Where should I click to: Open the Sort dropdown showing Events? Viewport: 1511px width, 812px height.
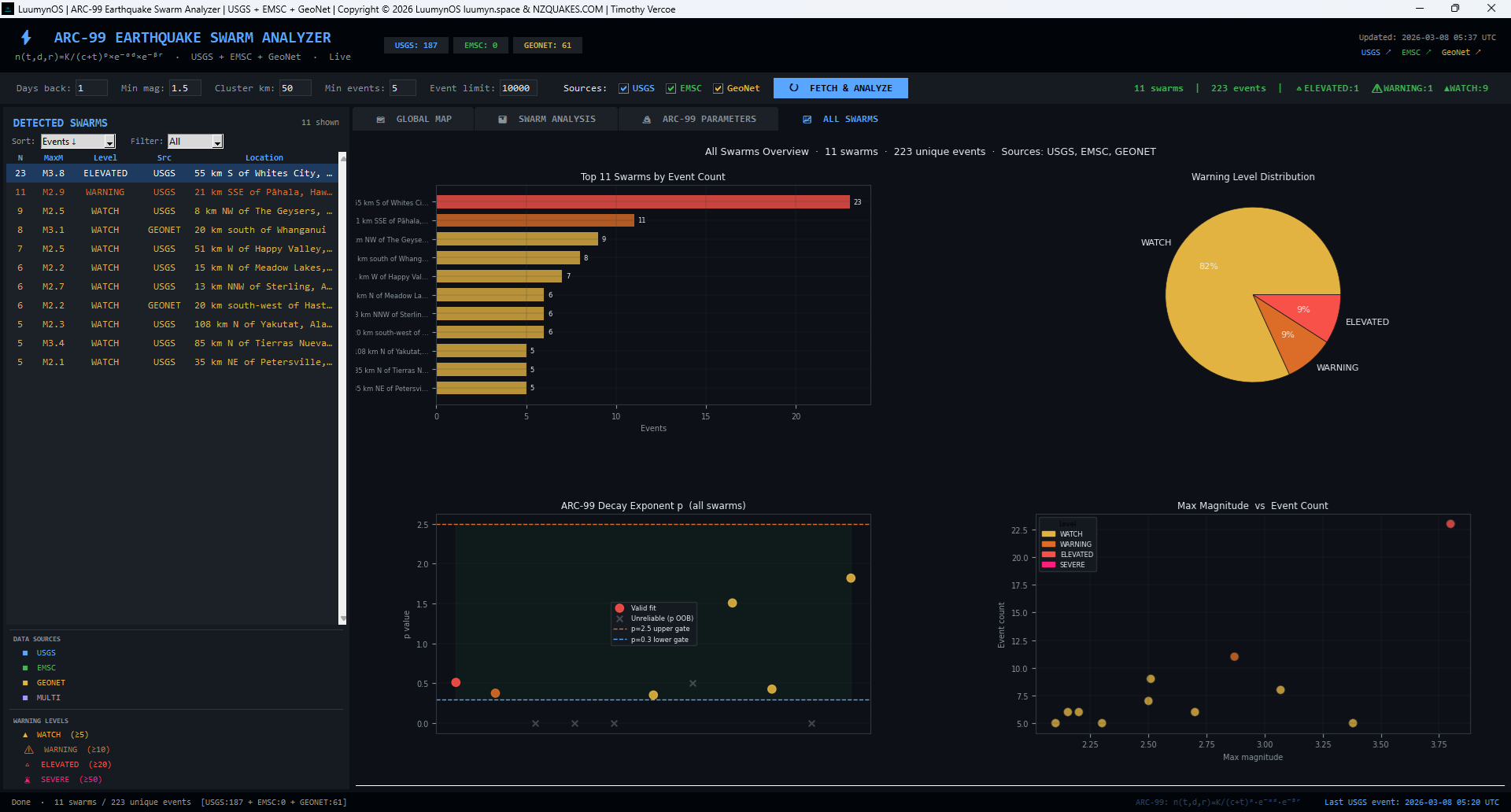point(78,142)
